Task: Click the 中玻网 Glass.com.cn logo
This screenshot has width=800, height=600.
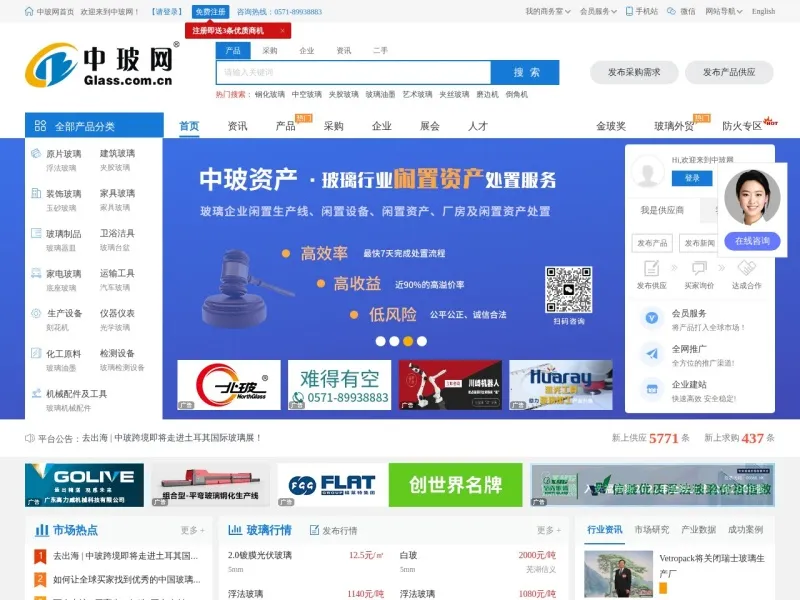Action: pos(102,65)
